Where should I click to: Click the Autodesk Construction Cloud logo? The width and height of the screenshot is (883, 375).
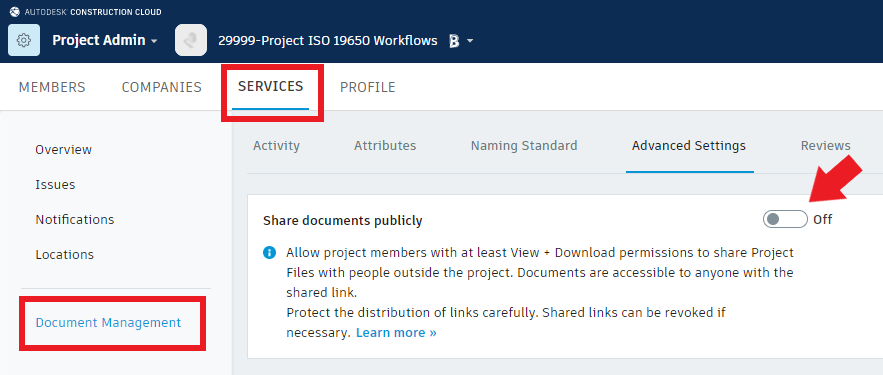86,12
